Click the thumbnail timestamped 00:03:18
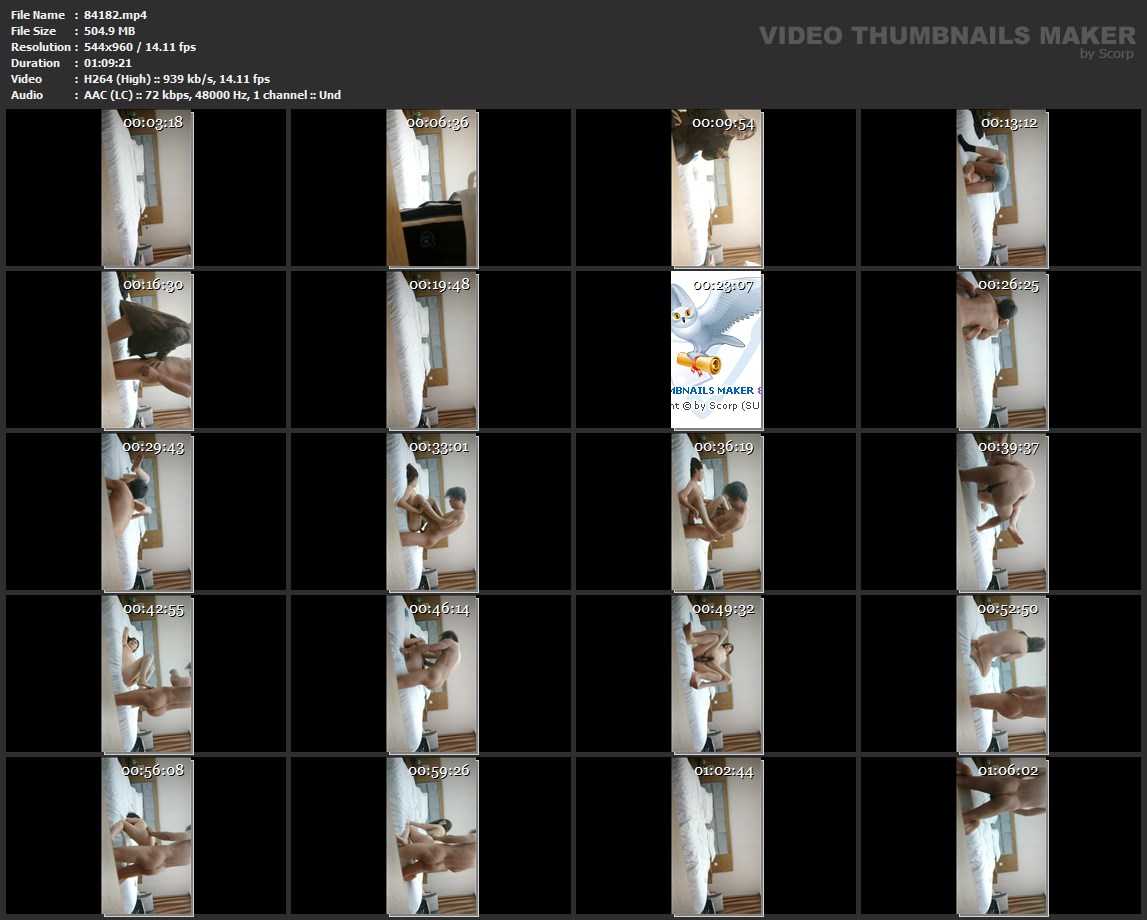Screen dimensions: 1147x920 coord(147,188)
